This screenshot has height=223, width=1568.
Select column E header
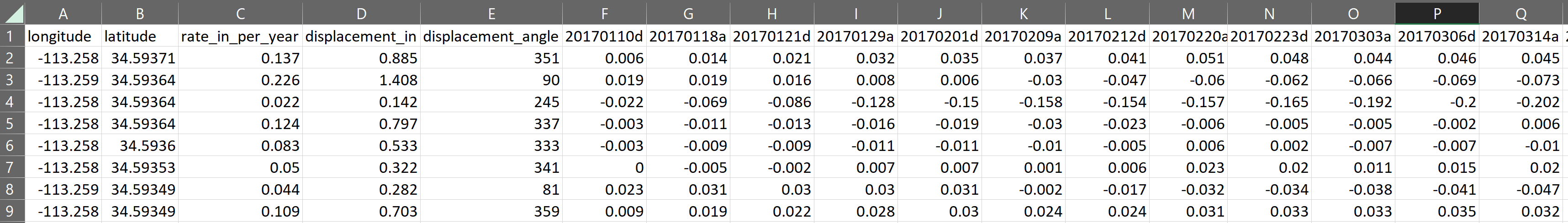click(491, 13)
